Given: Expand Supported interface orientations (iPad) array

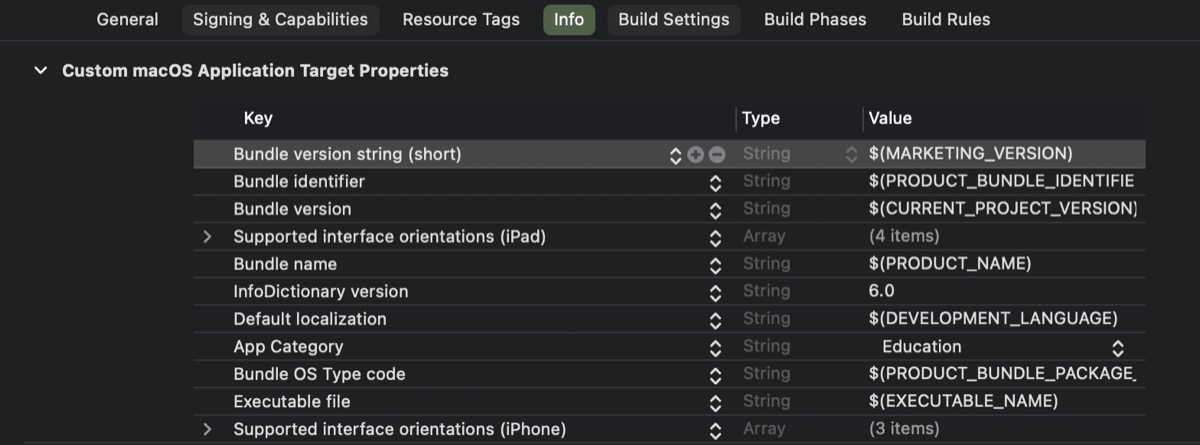Looking at the screenshot, I should [208, 237].
